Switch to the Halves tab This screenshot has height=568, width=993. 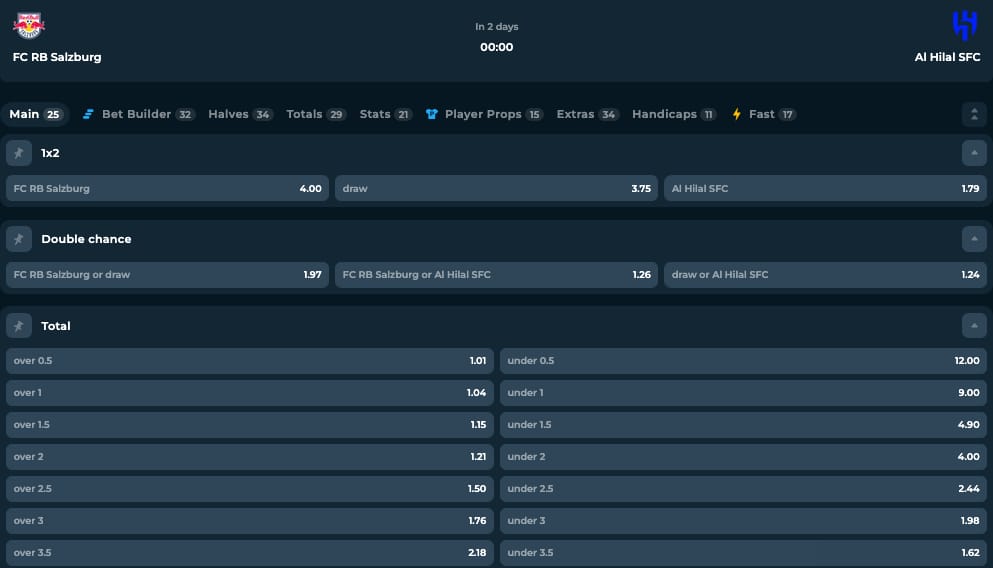tap(240, 115)
